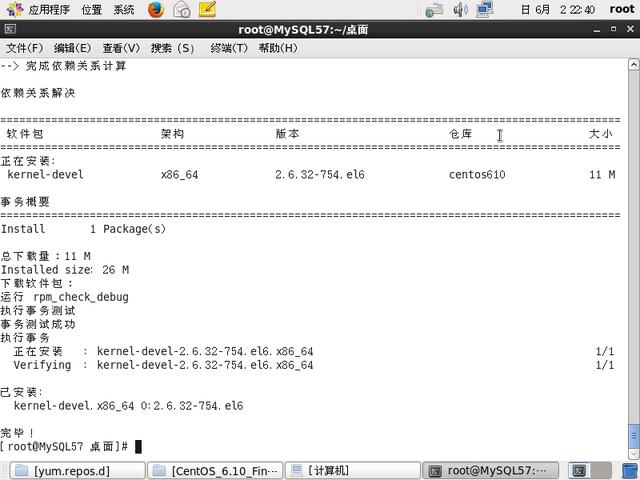
Task: Click the terminal window menu icon
Action: 10,29
